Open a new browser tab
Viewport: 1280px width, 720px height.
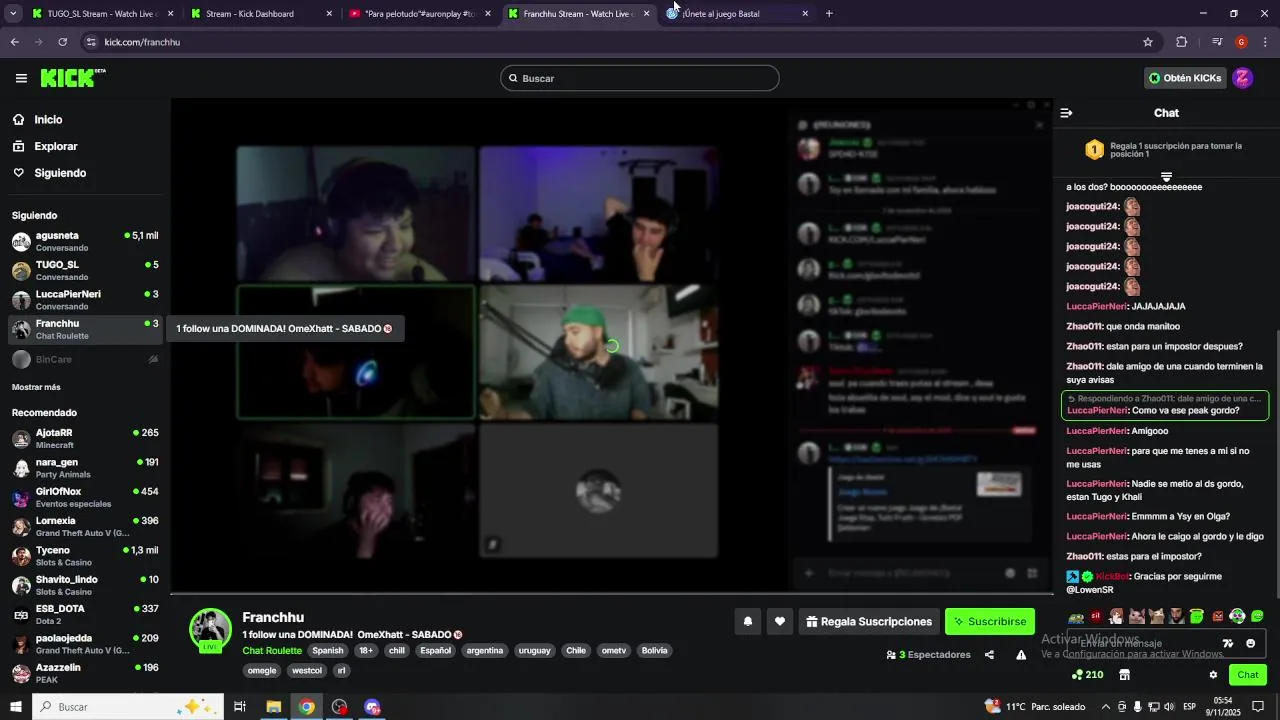tap(829, 14)
